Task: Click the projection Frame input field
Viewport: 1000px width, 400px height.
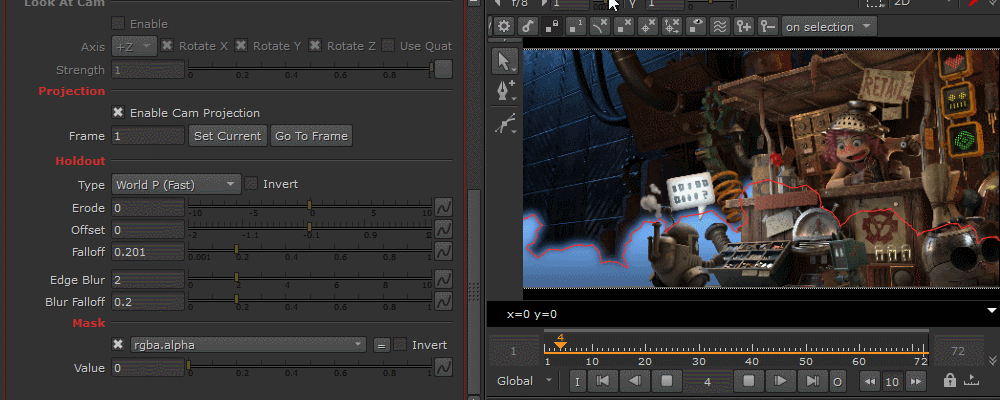Action: click(148, 136)
